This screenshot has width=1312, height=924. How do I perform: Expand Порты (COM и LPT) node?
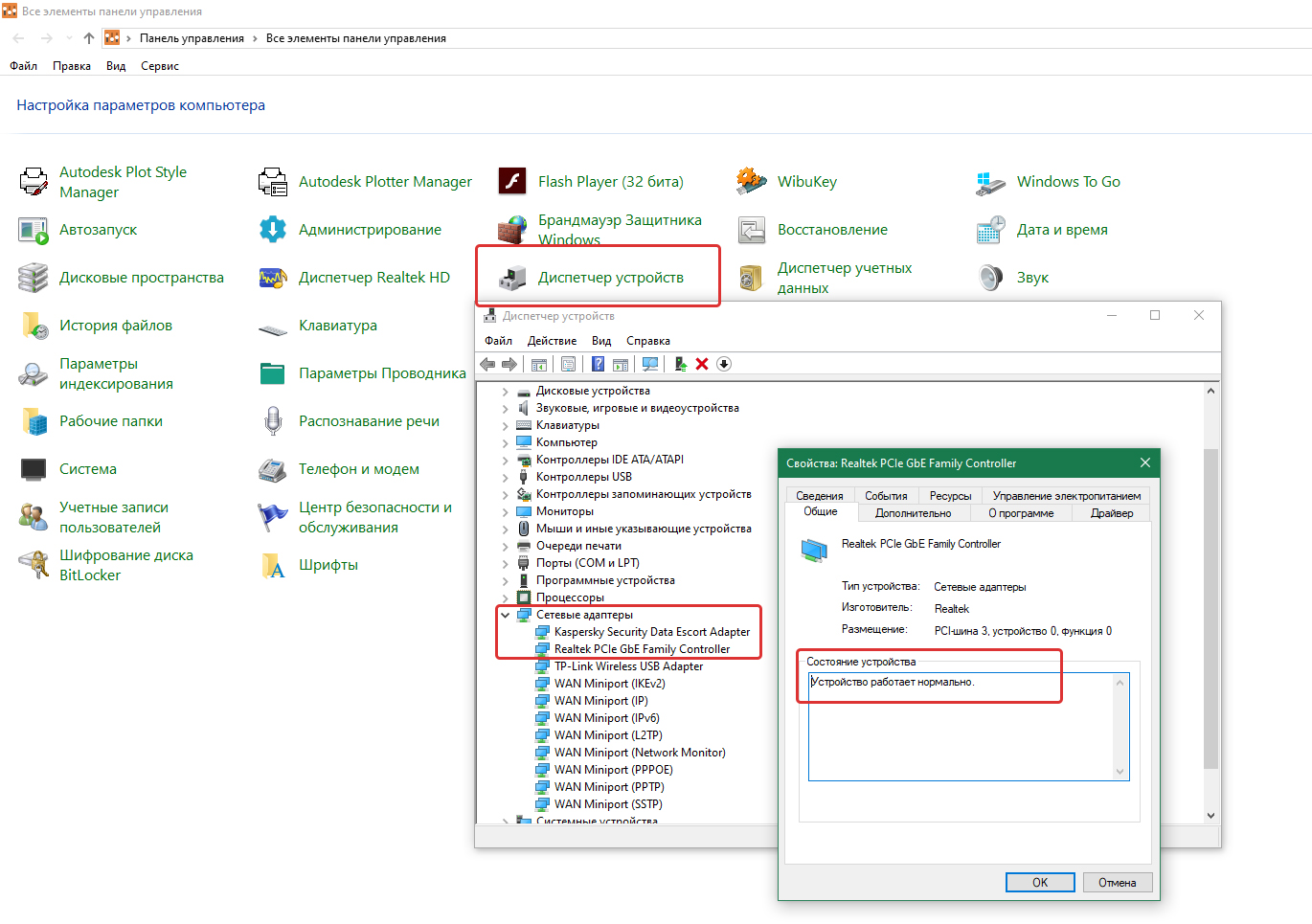[x=505, y=563]
